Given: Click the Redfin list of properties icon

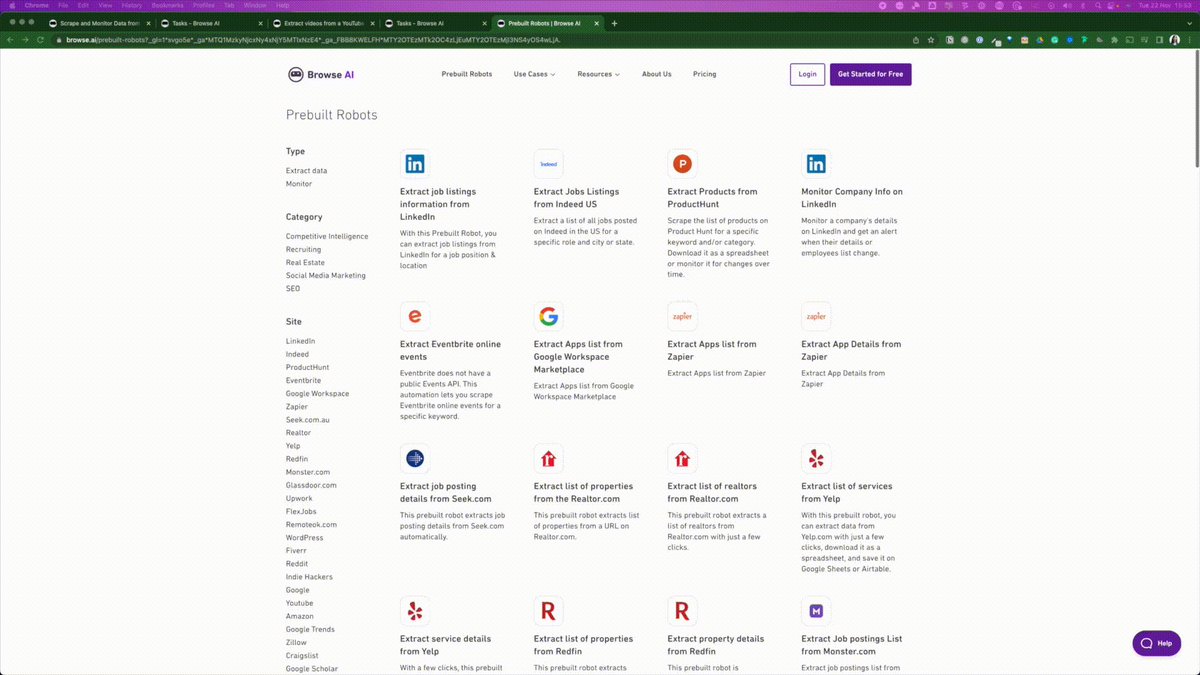Looking at the screenshot, I should coord(549,611).
